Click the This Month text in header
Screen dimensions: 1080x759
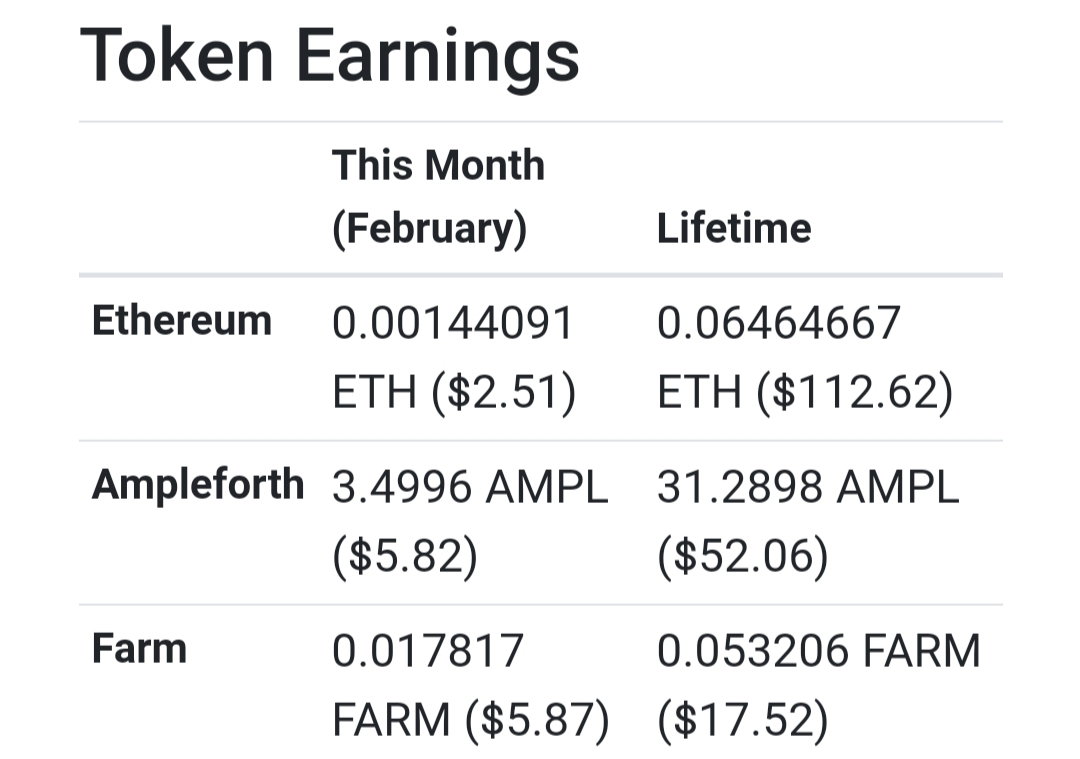(x=438, y=165)
